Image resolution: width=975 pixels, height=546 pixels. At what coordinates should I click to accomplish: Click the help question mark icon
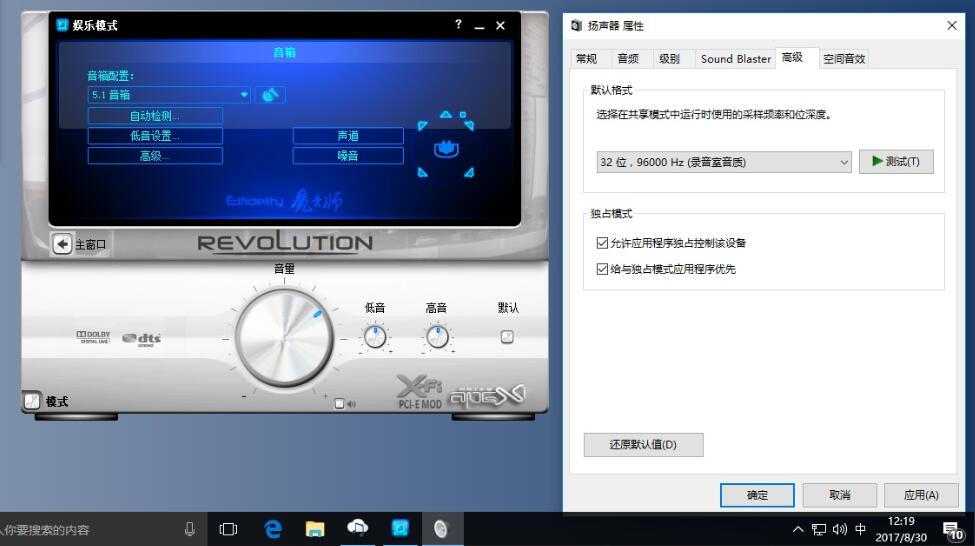click(x=459, y=25)
